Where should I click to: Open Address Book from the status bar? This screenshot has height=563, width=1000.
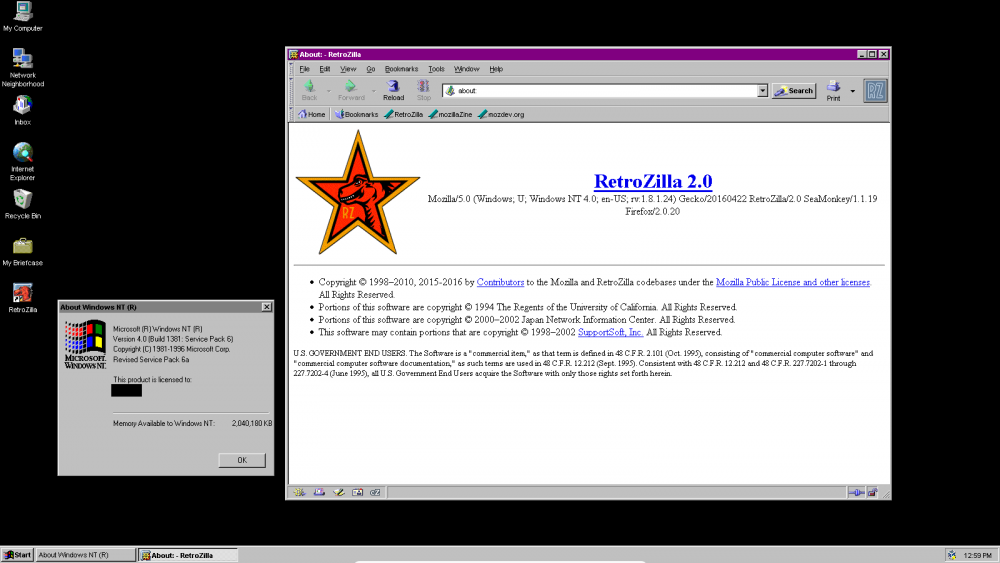pos(357,492)
